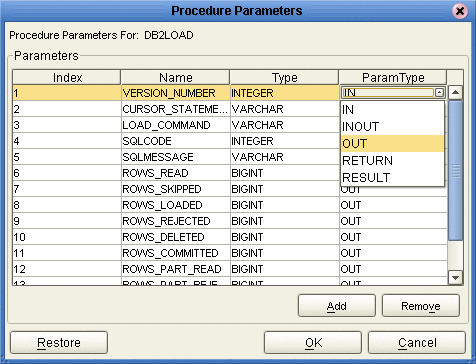
Task: Click BIGINT type cell of ROWS_COMMITTED row
Action: click(285, 253)
